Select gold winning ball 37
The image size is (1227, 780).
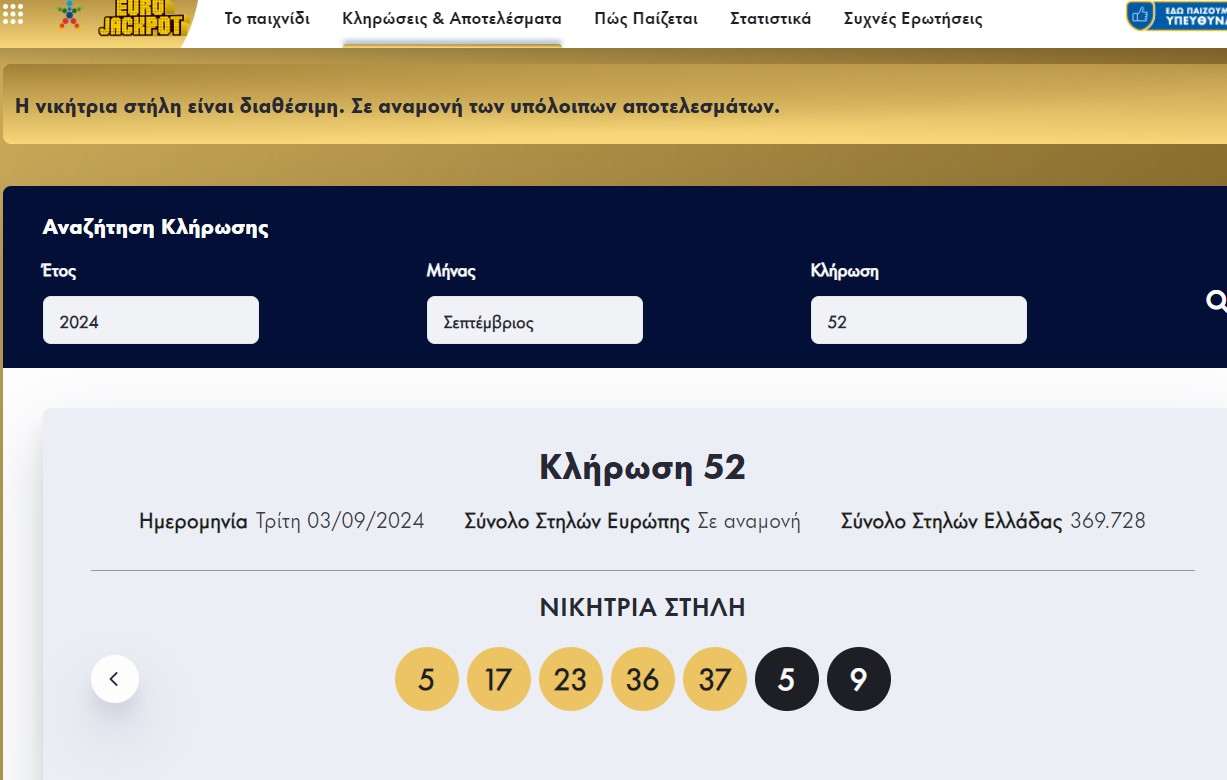tap(715, 678)
